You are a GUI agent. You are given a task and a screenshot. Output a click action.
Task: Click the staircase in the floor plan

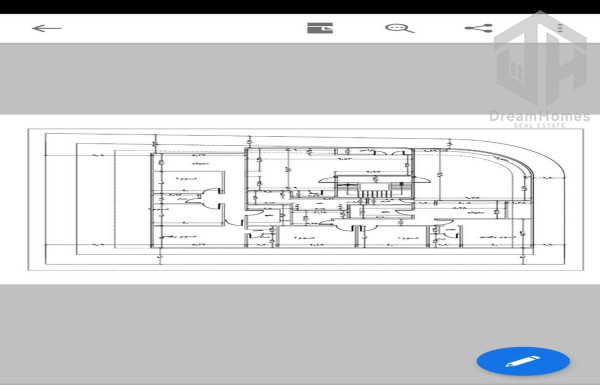point(375,190)
